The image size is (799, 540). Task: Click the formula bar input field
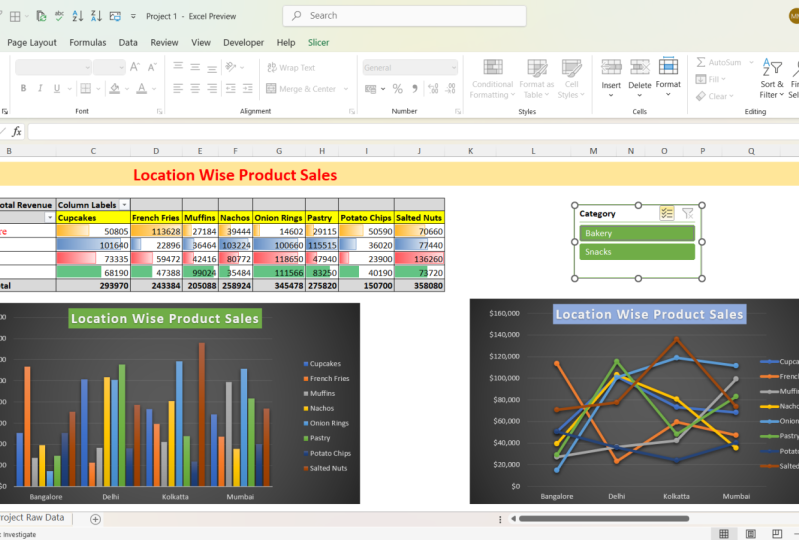pyautogui.click(x=413, y=132)
